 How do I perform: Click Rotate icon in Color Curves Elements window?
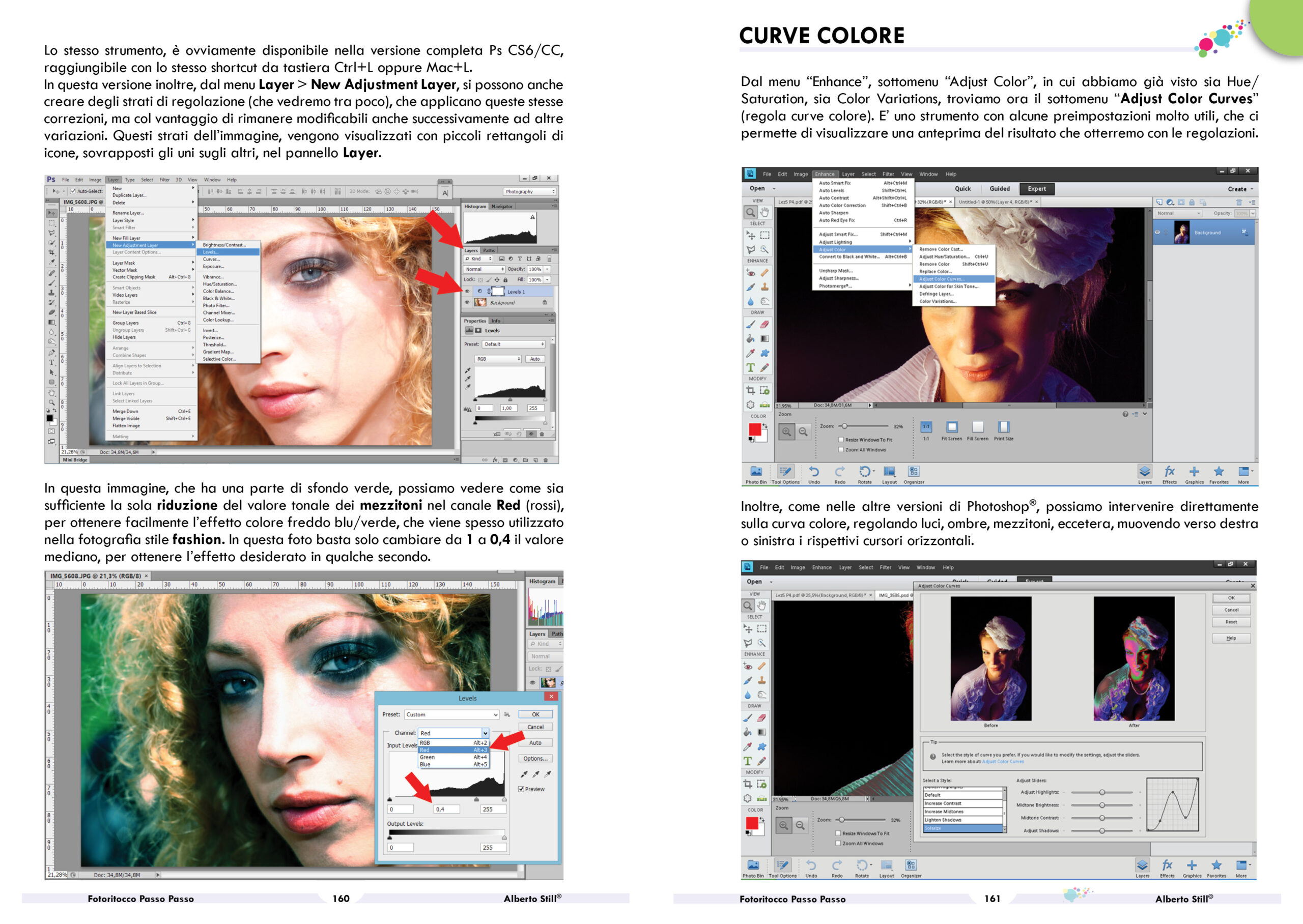(x=862, y=865)
